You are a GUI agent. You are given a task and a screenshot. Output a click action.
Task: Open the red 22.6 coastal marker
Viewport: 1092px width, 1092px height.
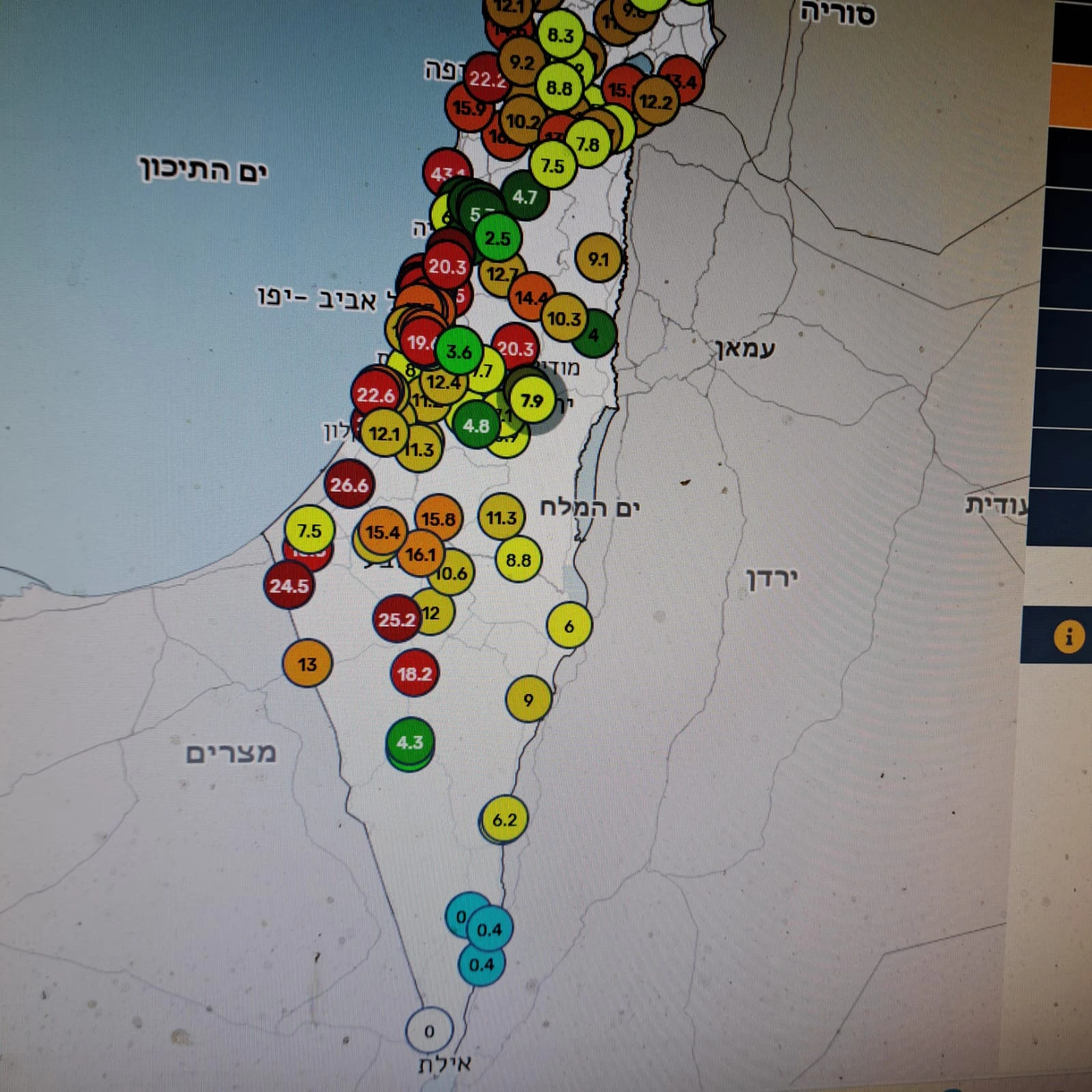tap(376, 395)
